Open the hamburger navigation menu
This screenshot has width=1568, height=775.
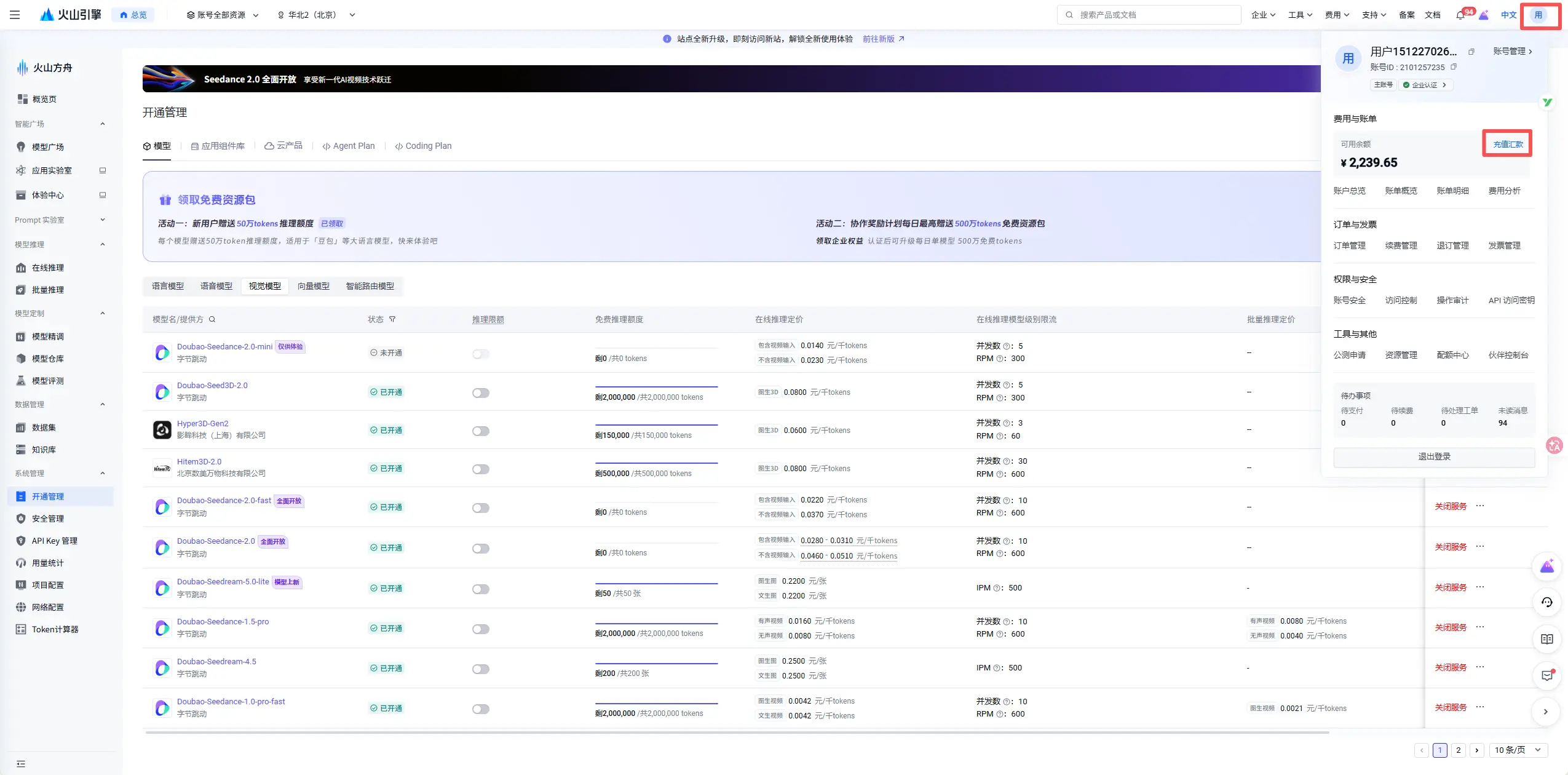15,15
